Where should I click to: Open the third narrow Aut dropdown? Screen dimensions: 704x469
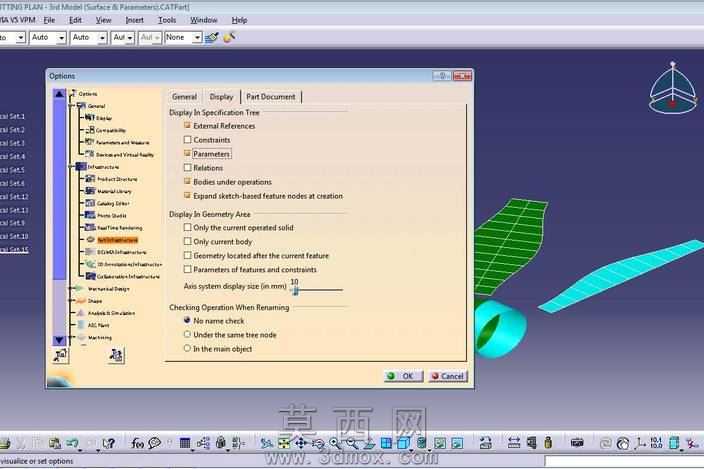point(123,38)
